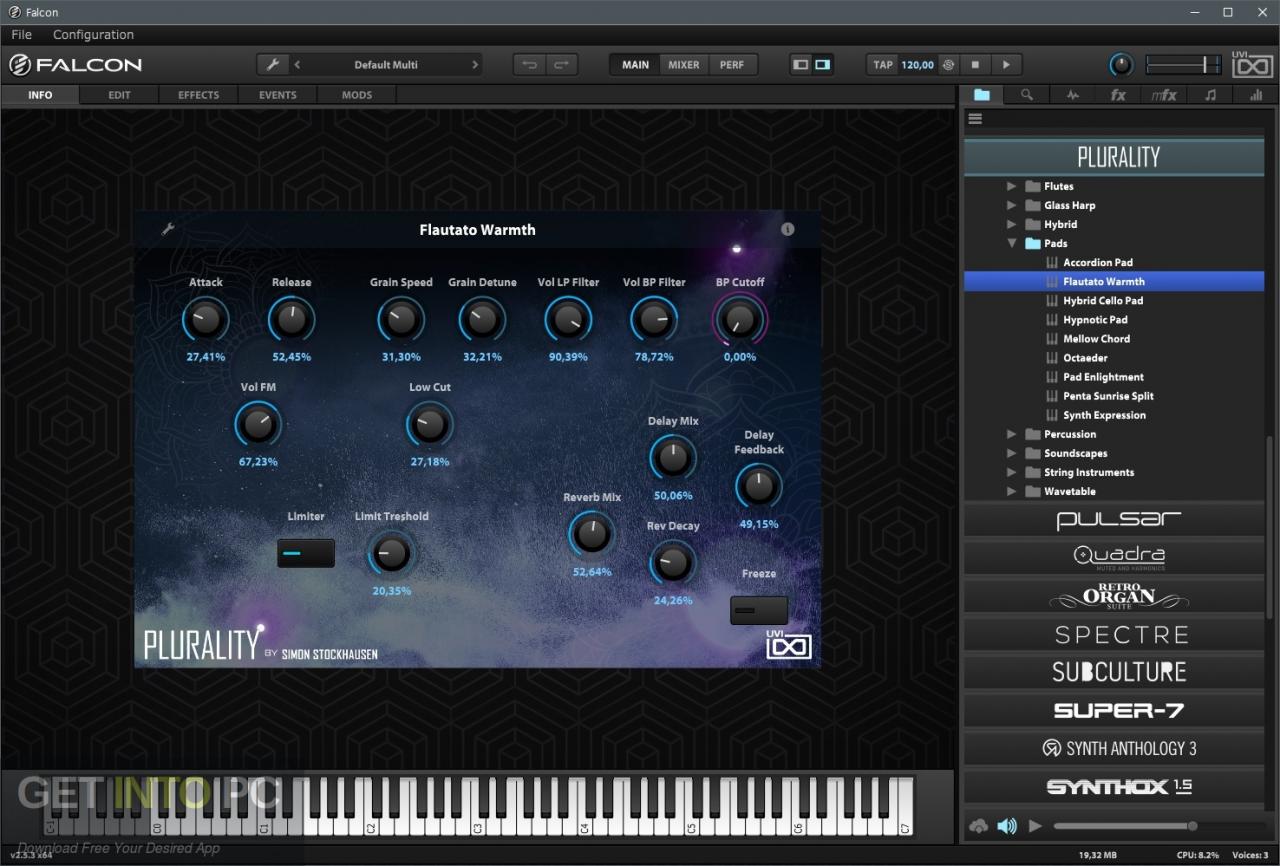Switch to the PERF view
Image resolution: width=1280 pixels, height=866 pixels.
[732, 65]
